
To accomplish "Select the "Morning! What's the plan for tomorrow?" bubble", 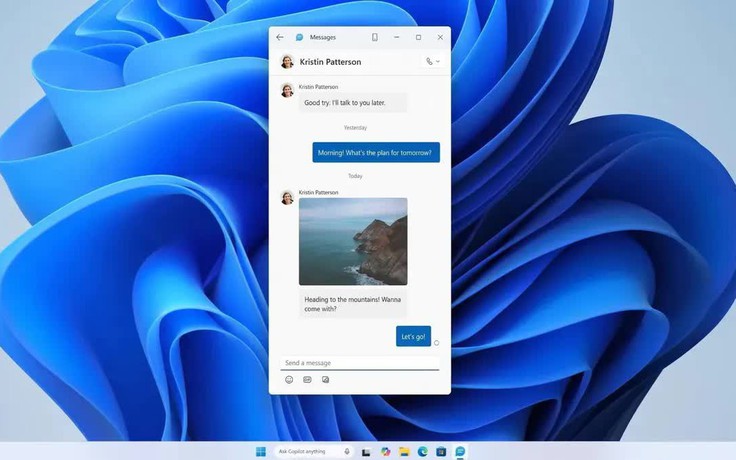I will (376, 153).
